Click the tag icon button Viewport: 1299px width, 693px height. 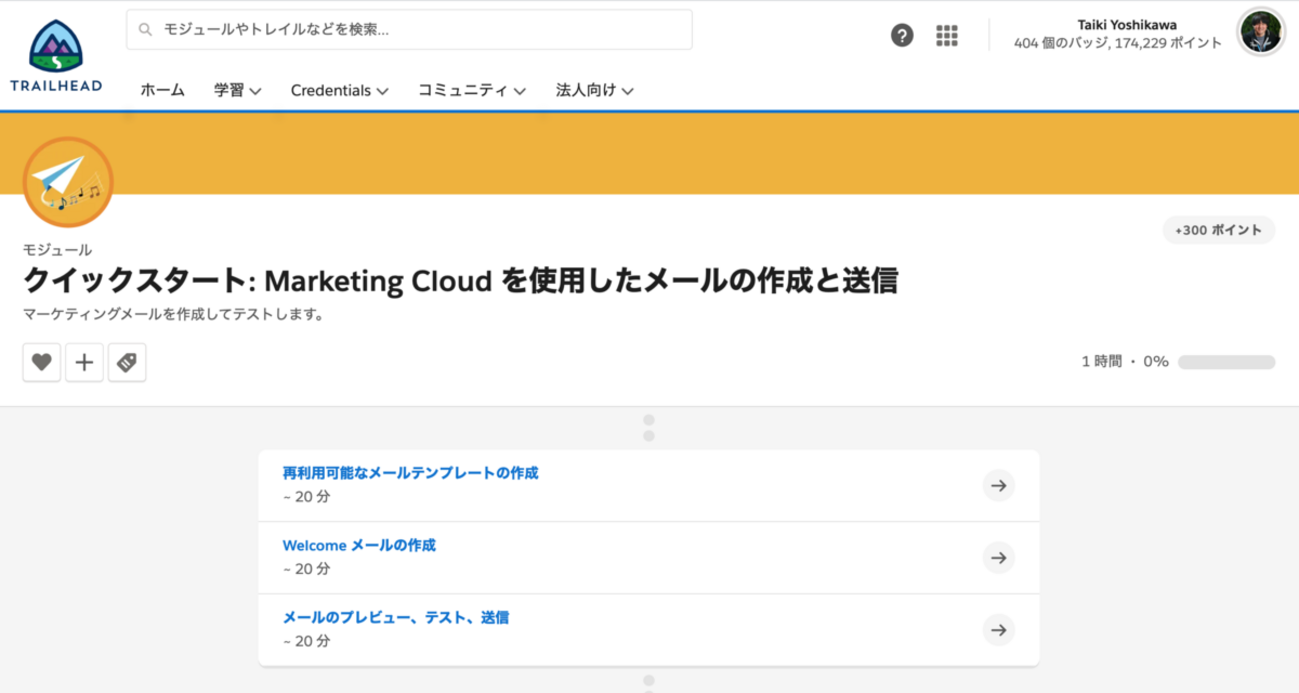pyautogui.click(x=127, y=363)
